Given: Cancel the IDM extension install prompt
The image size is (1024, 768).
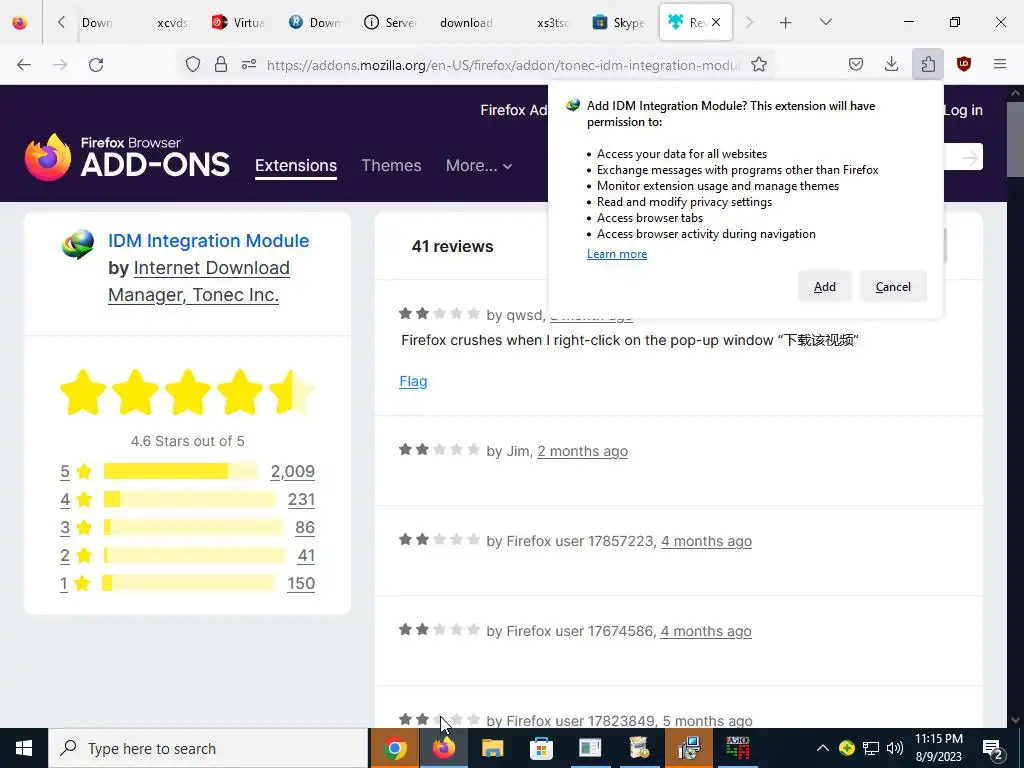Looking at the screenshot, I should coord(893,287).
